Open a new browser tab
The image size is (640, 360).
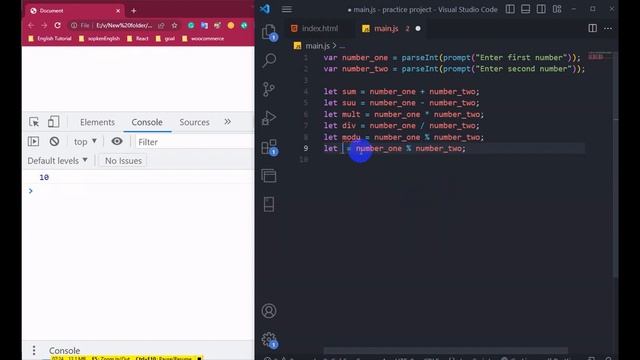[x=133, y=11]
